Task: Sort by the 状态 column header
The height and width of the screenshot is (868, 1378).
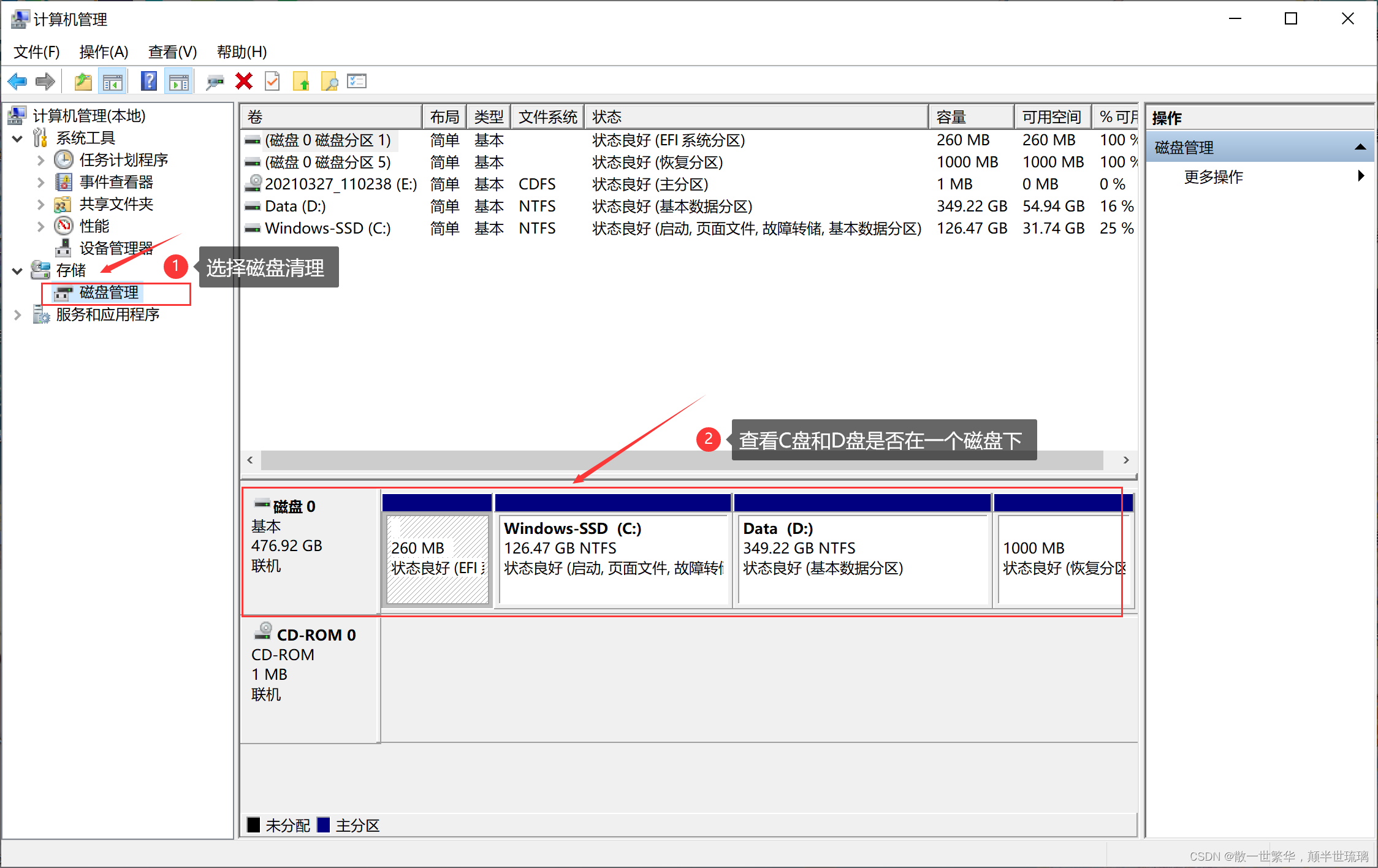Action: coord(756,116)
